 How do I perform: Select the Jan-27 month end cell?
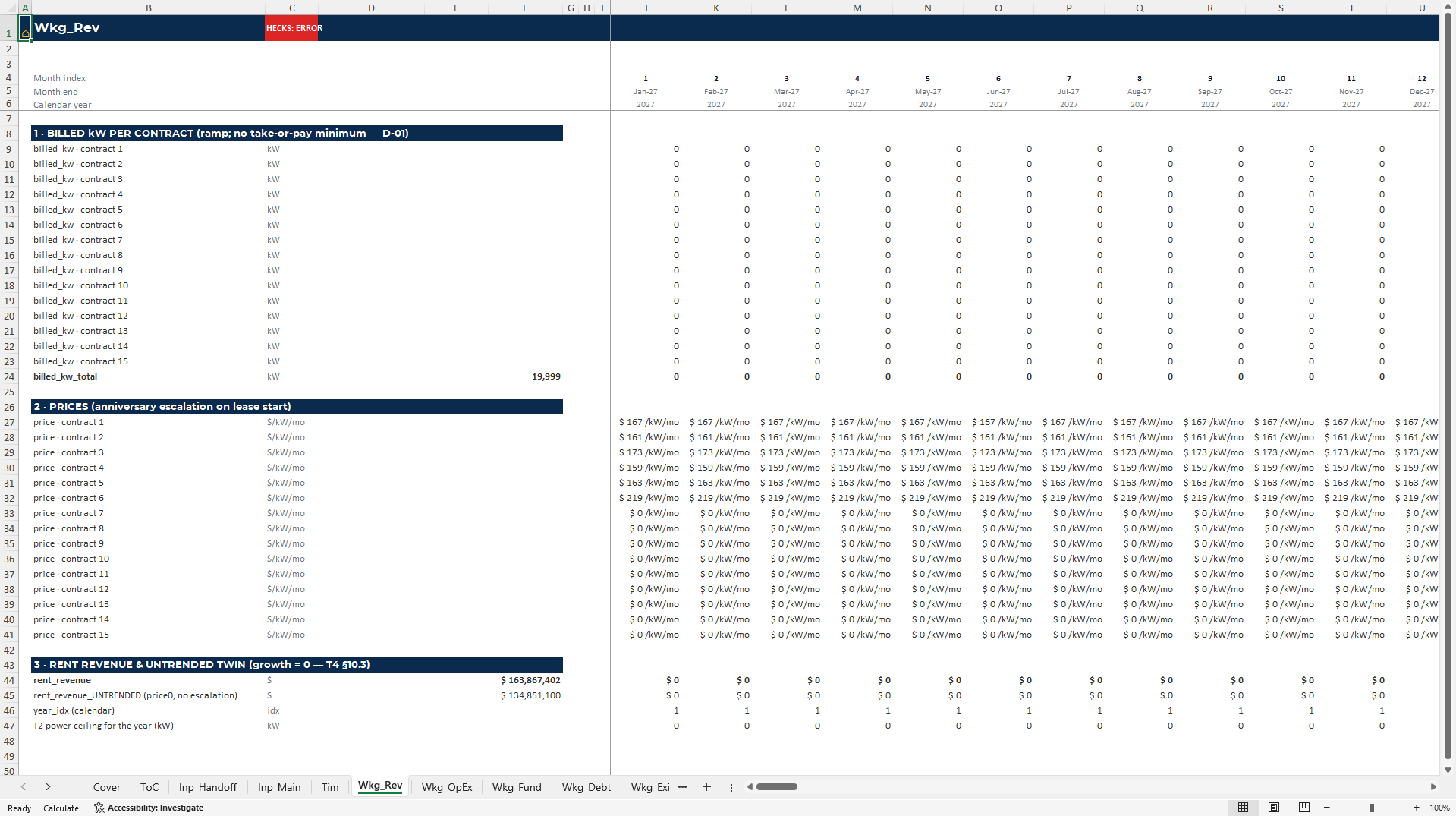(646, 92)
